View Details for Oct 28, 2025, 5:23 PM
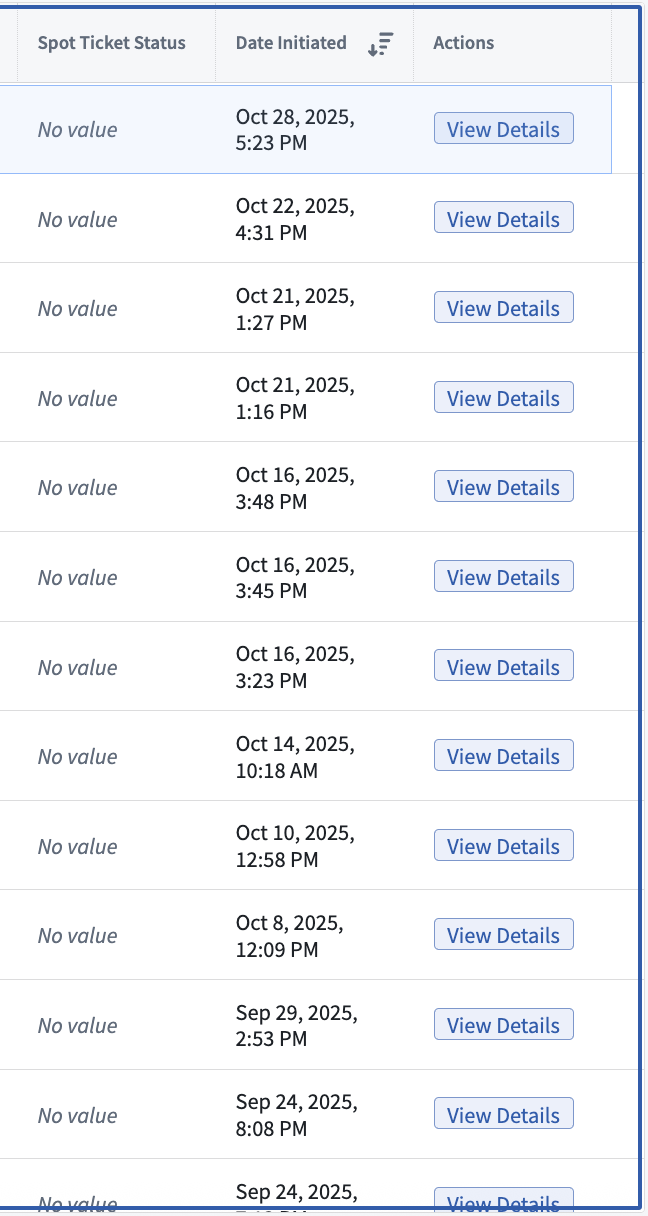This screenshot has height=1216, width=648. pyautogui.click(x=503, y=129)
